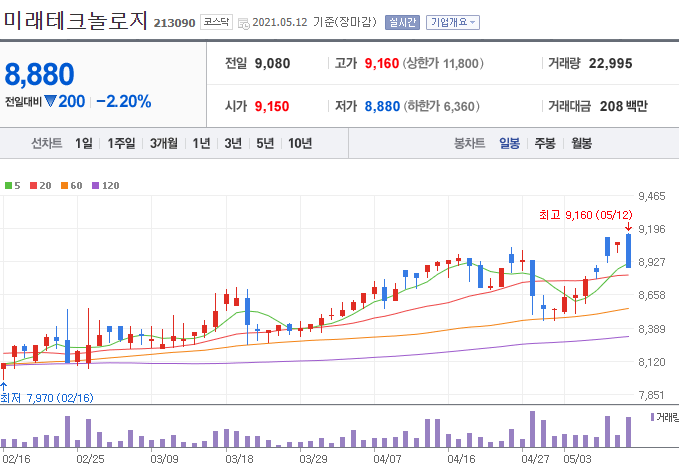The width and height of the screenshot is (679, 472).
Task: Click the 8,389 price axis label
Action: (652, 329)
